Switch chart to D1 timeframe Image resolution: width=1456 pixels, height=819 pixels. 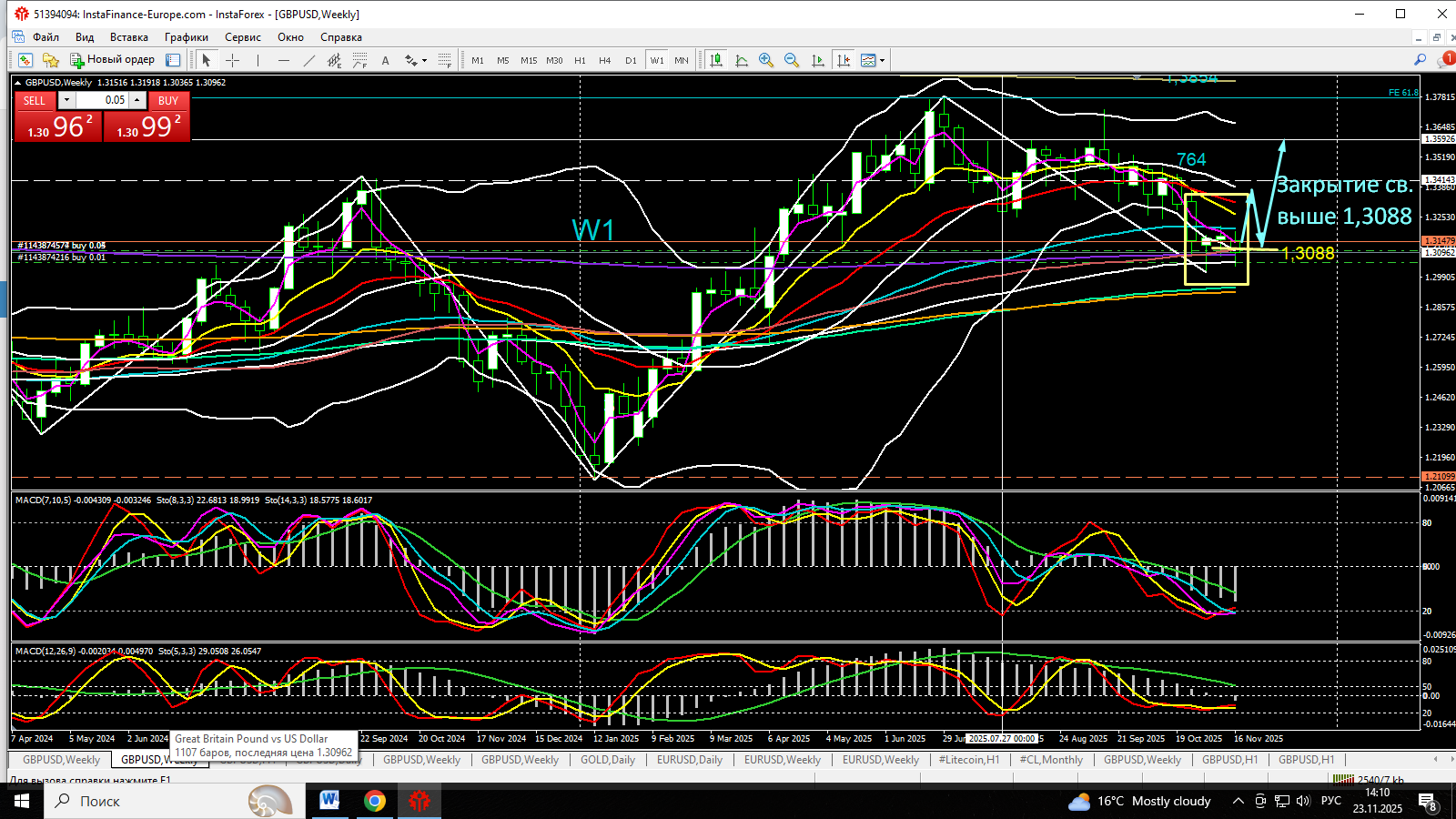click(631, 60)
